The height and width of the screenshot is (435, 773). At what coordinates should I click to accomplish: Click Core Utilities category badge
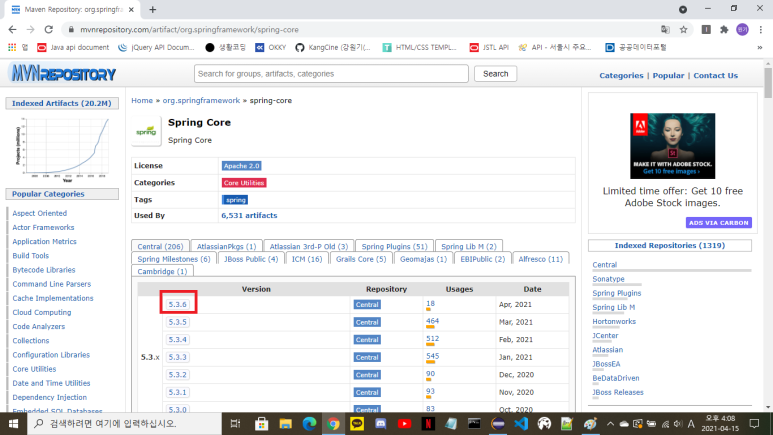(244, 182)
